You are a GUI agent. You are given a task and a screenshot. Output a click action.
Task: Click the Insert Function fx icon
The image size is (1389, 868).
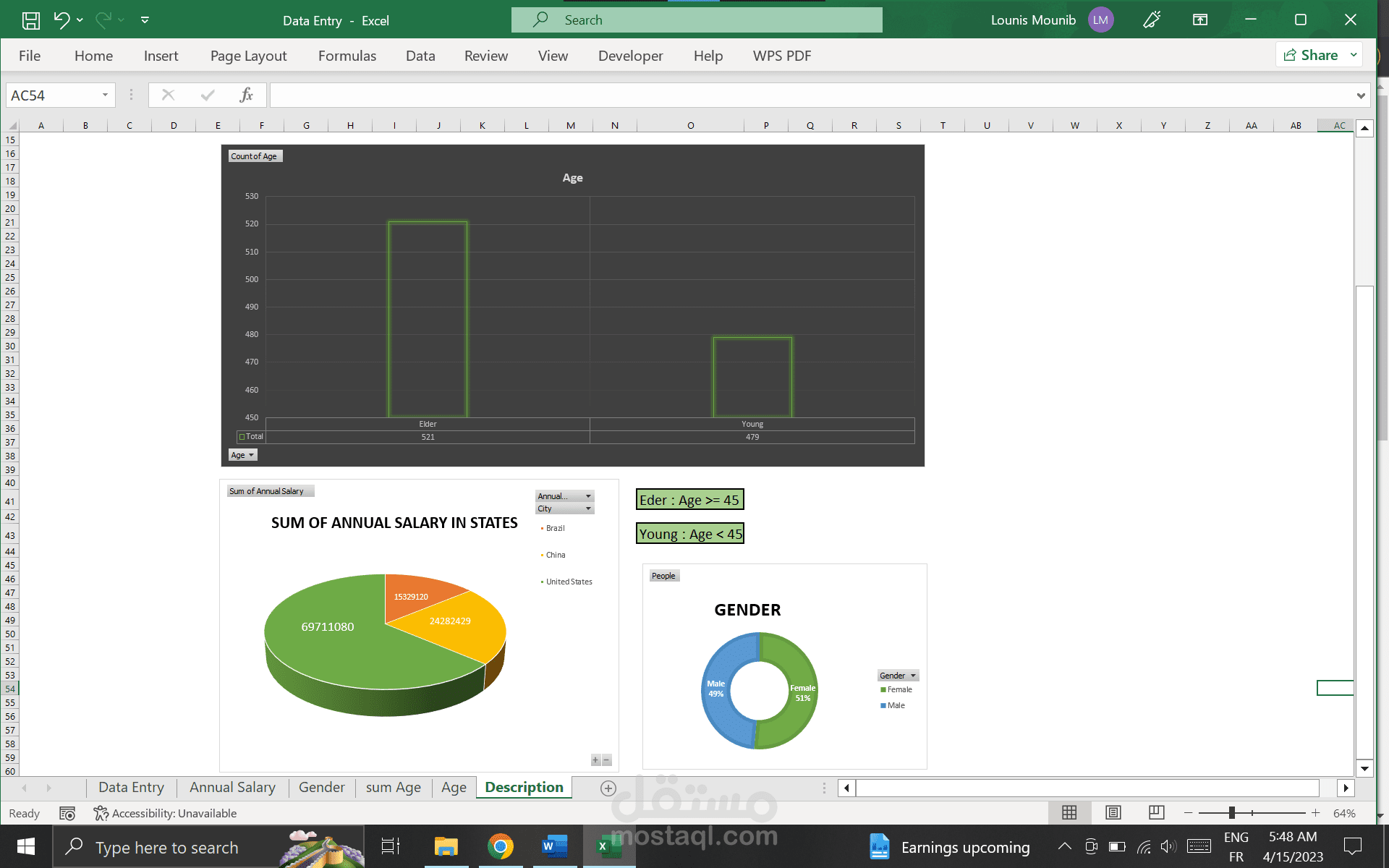(x=246, y=95)
